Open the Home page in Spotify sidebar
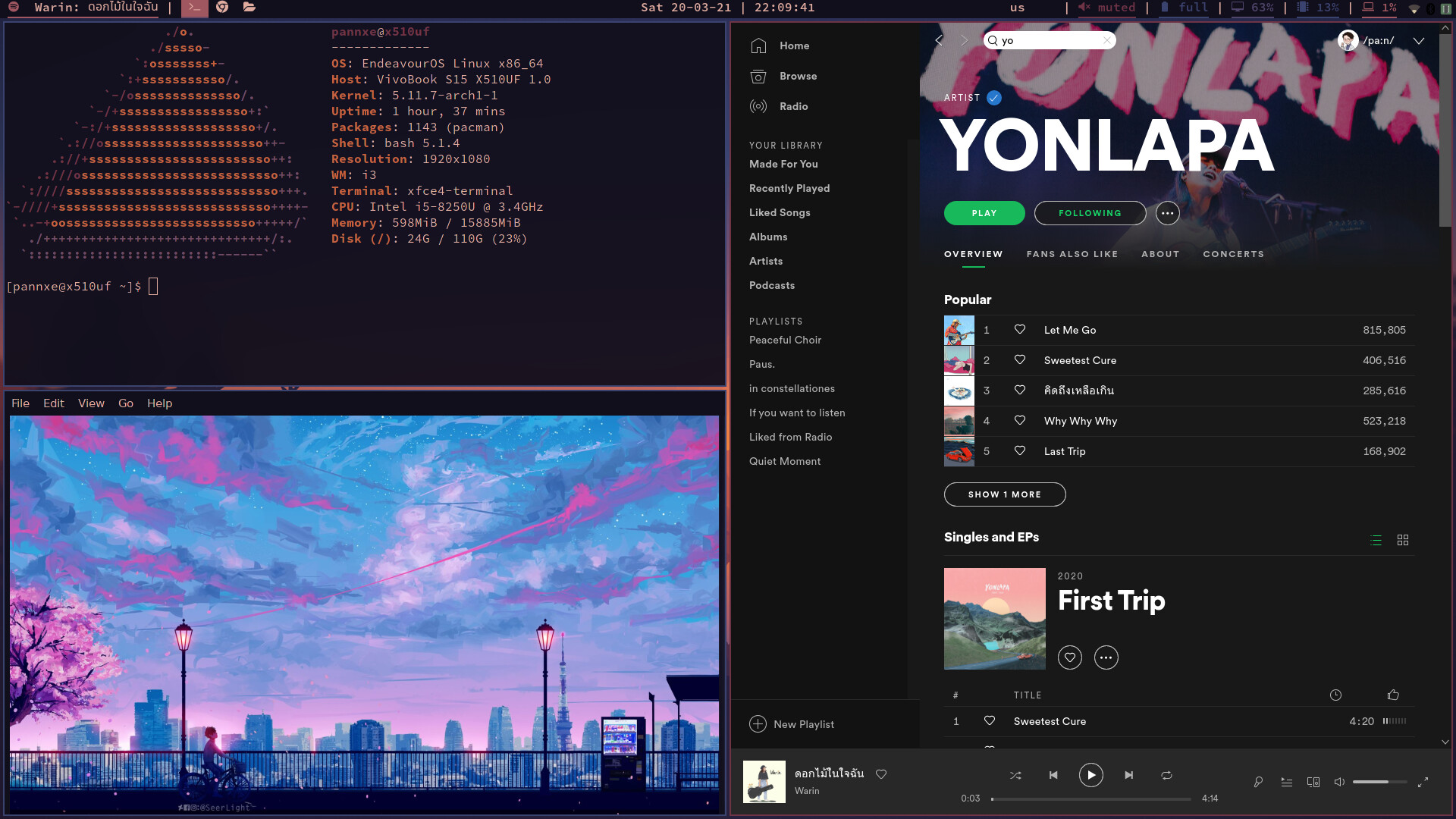 click(x=780, y=45)
